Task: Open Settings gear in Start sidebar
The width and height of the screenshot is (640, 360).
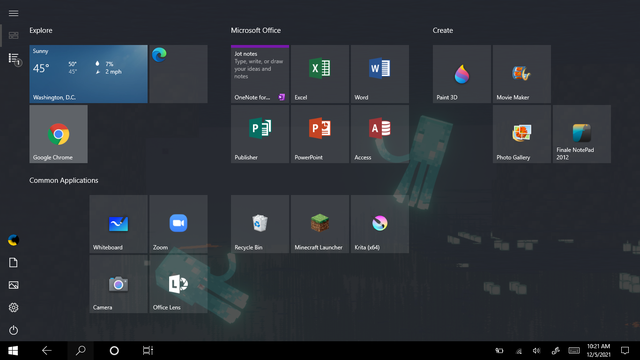Action: click(13, 307)
